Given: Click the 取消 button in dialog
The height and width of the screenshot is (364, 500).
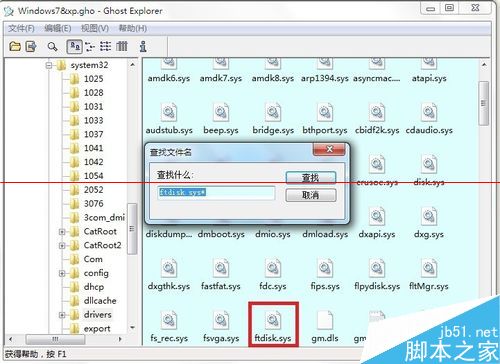Looking at the screenshot, I should tap(311, 195).
